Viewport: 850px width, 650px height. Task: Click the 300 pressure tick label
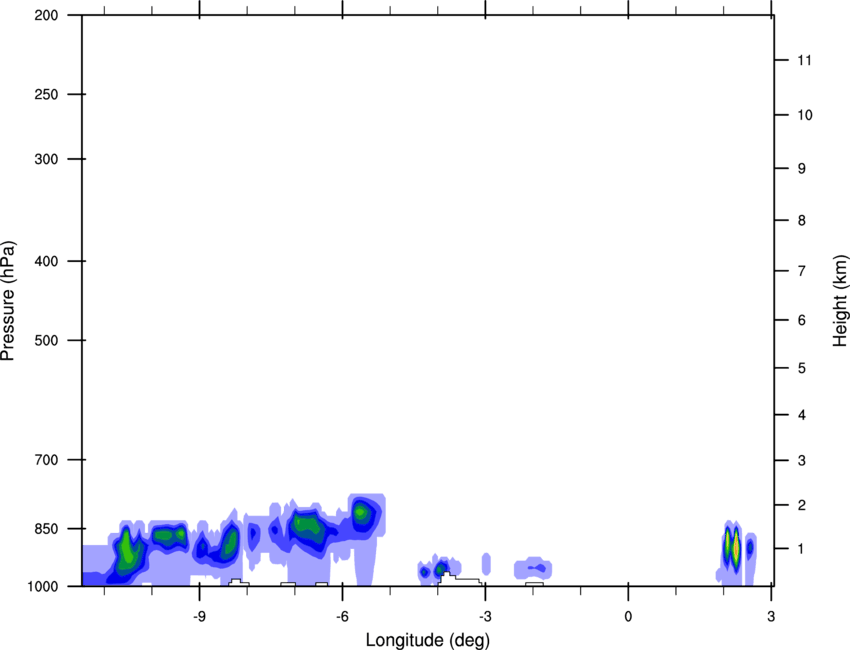point(45,159)
